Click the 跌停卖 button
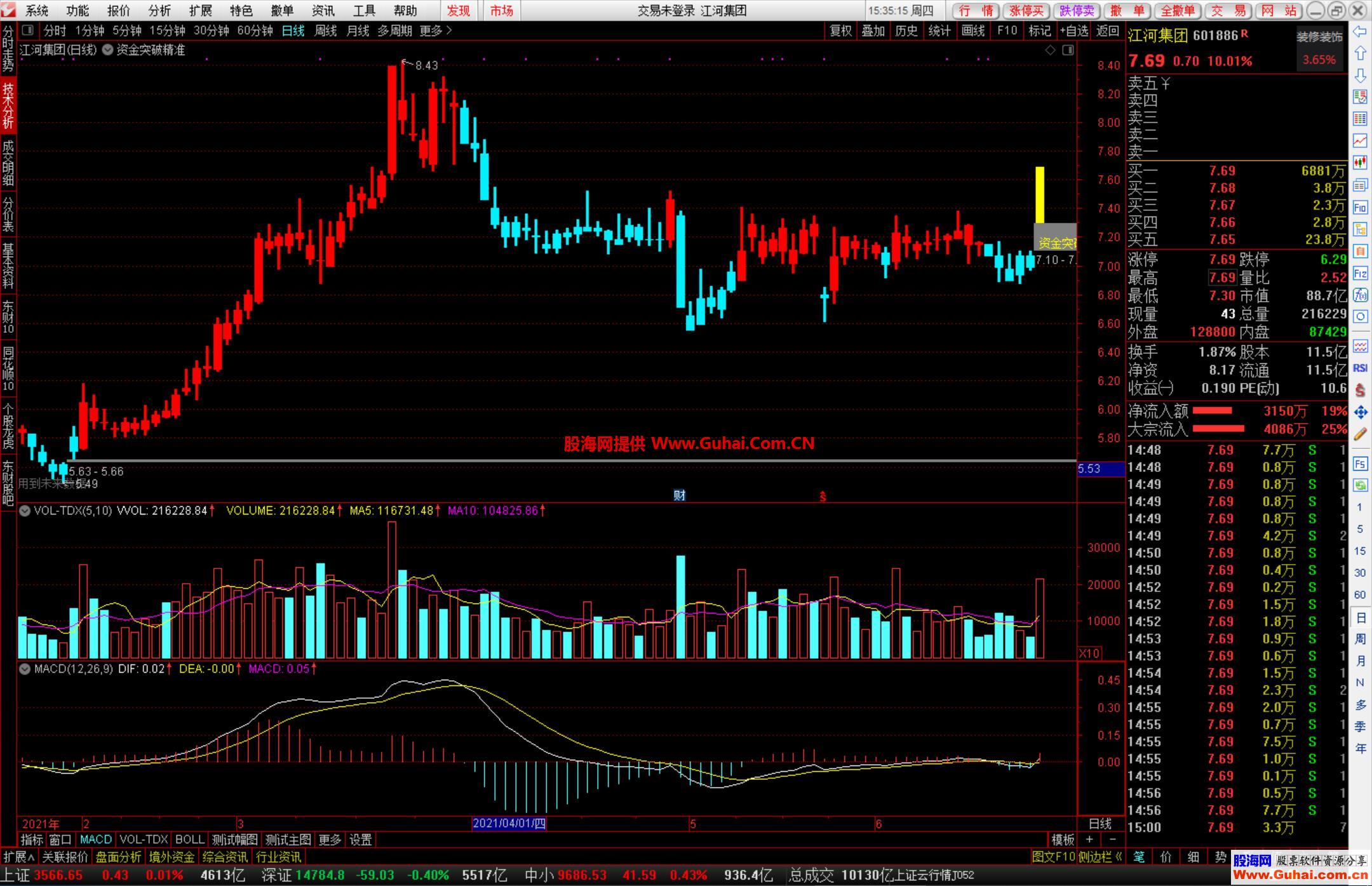This screenshot has width=1372, height=886. [x=1077, y=11]
